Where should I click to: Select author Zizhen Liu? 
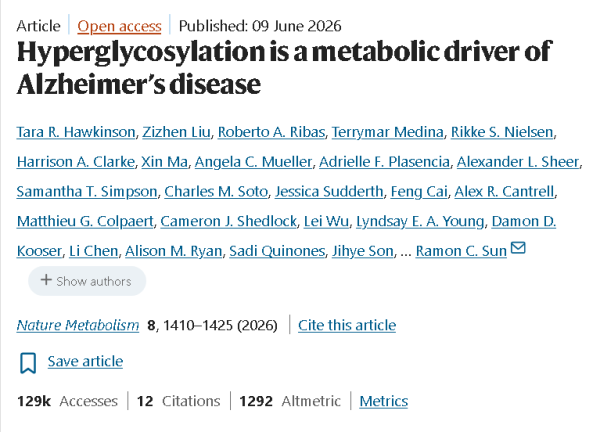176,132
